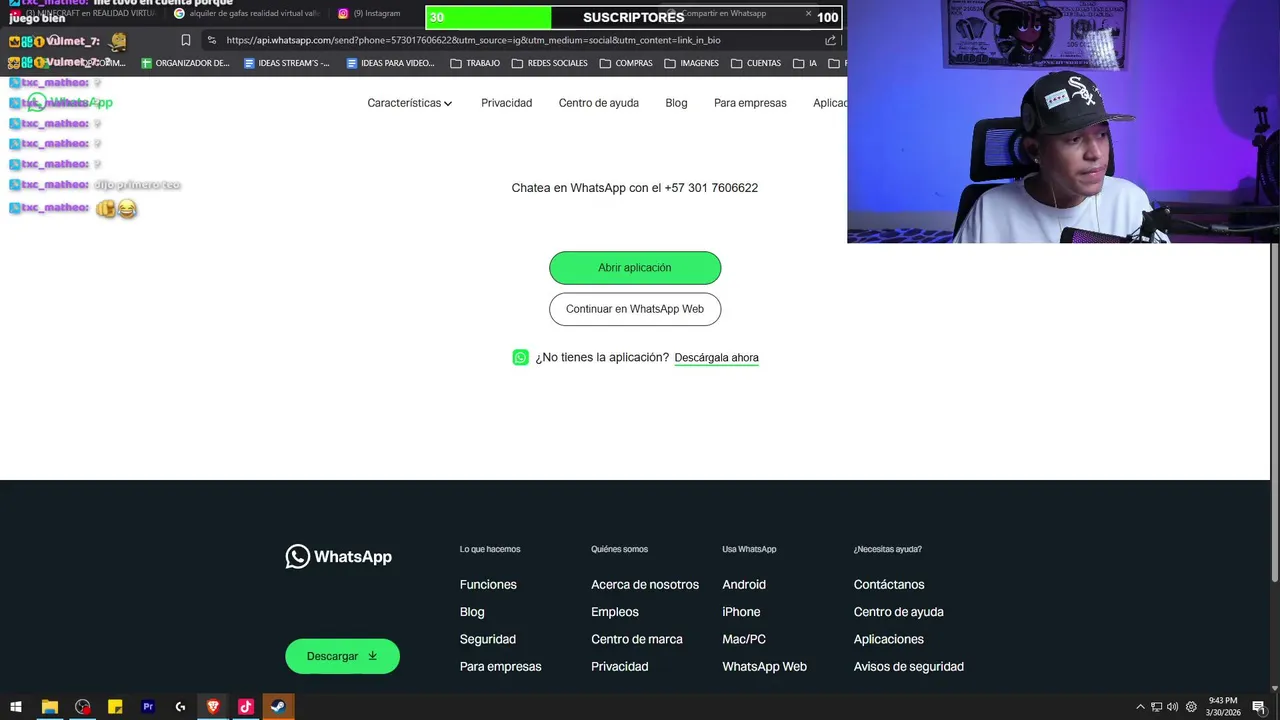Click the Brave browser taskbar icon
This screenshot has height=720, width=1280.
coord(213,707)
